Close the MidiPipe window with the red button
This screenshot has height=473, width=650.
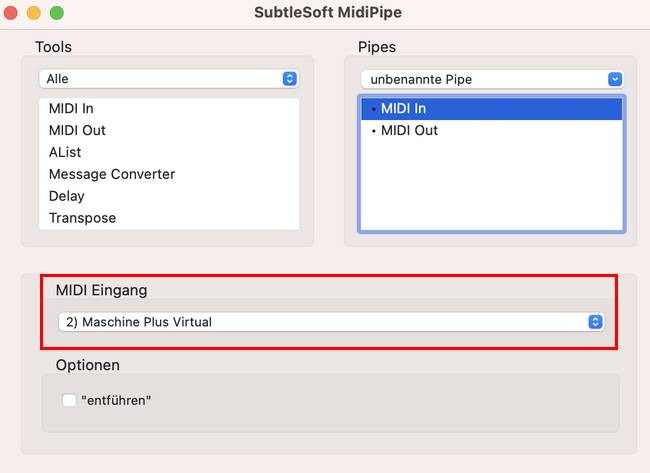11,12
